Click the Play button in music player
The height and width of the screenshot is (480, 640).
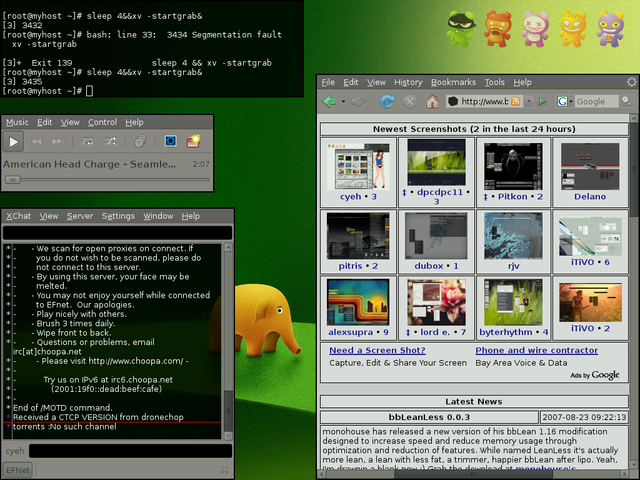tap(13, 142)
